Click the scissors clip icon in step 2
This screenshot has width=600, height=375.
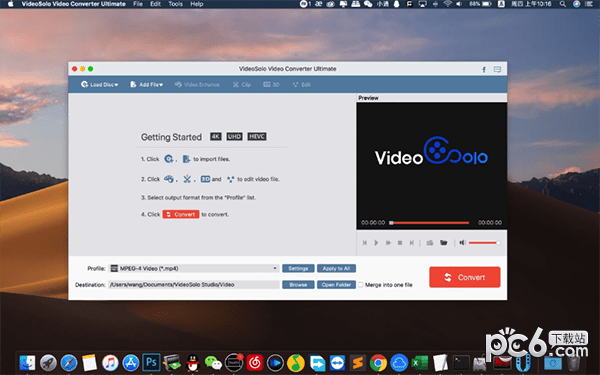187,179
